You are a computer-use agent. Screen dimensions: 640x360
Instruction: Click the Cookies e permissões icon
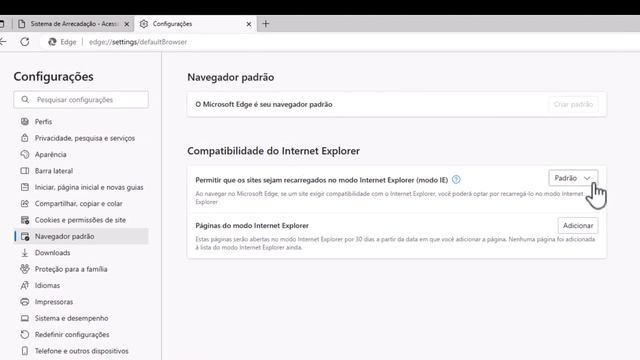[x=25, y=220]
